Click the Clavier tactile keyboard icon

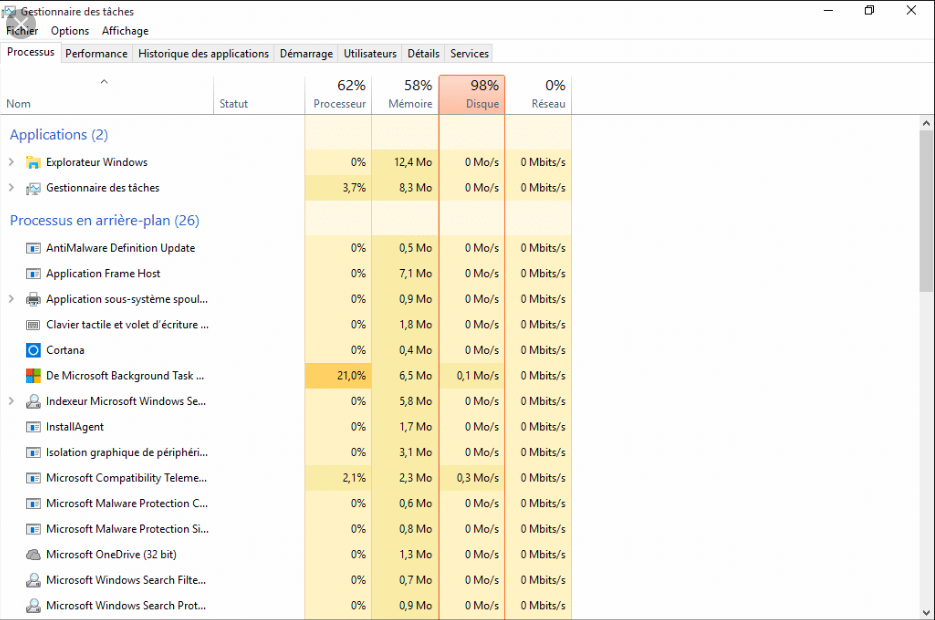(x=33, y=325)
